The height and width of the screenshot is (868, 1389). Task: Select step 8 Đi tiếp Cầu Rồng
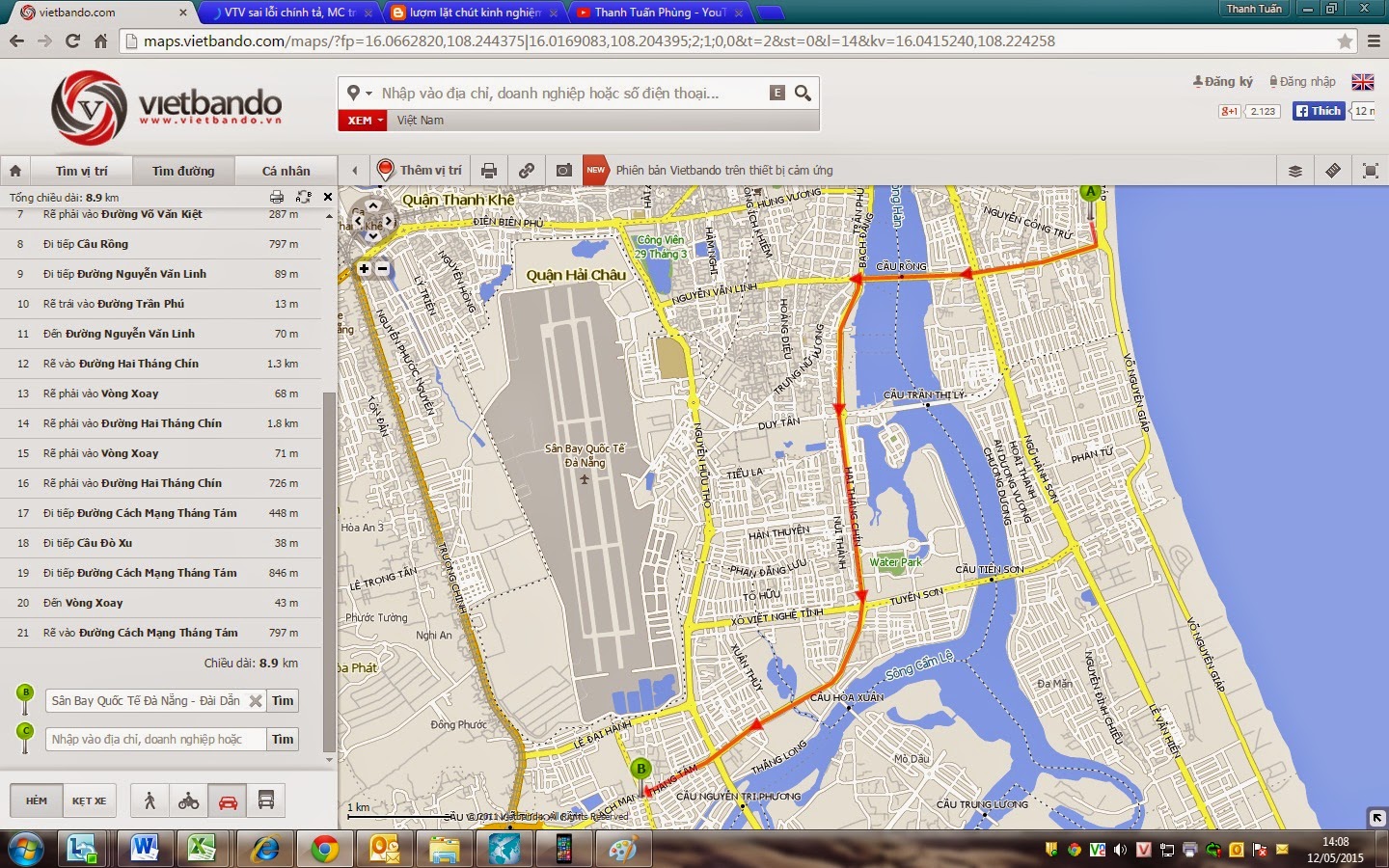(x=161, y=244)
